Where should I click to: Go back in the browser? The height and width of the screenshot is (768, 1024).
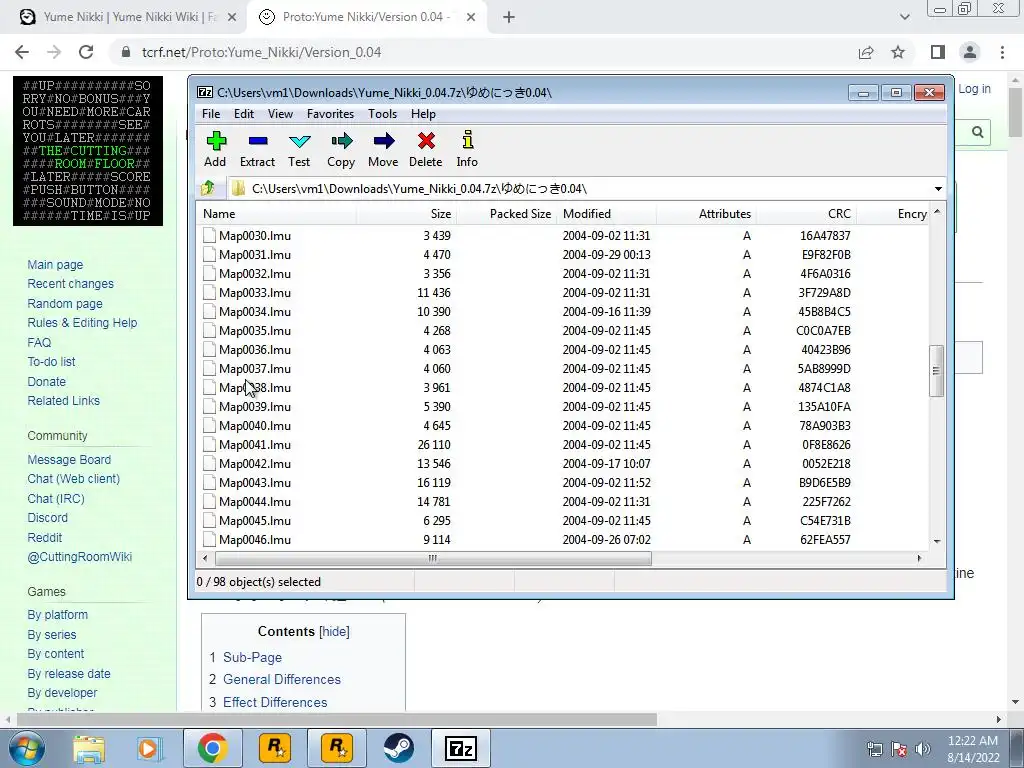coord(22,52)
